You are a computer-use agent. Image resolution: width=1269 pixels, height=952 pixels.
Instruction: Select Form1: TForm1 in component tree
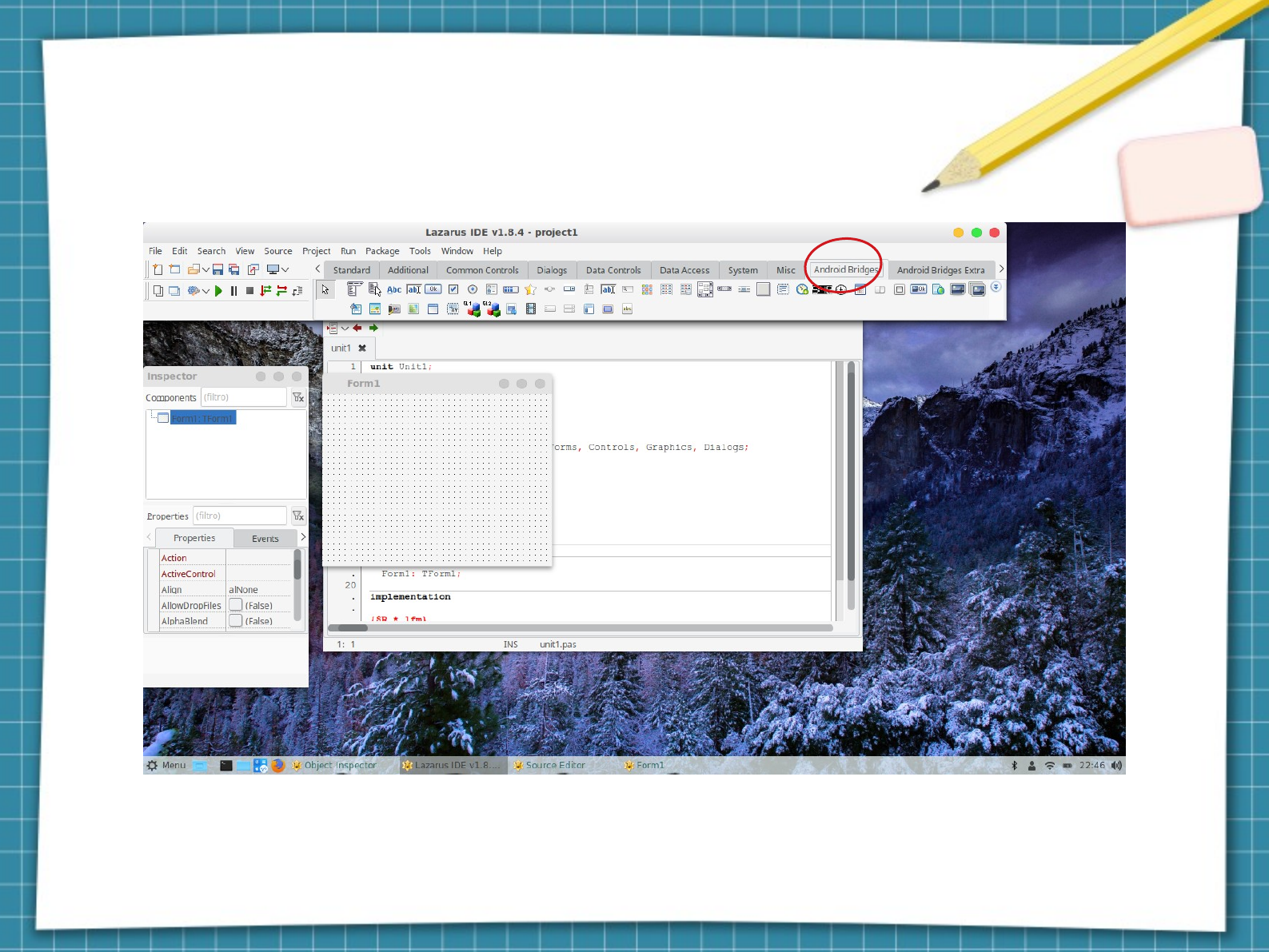point(202,418)
